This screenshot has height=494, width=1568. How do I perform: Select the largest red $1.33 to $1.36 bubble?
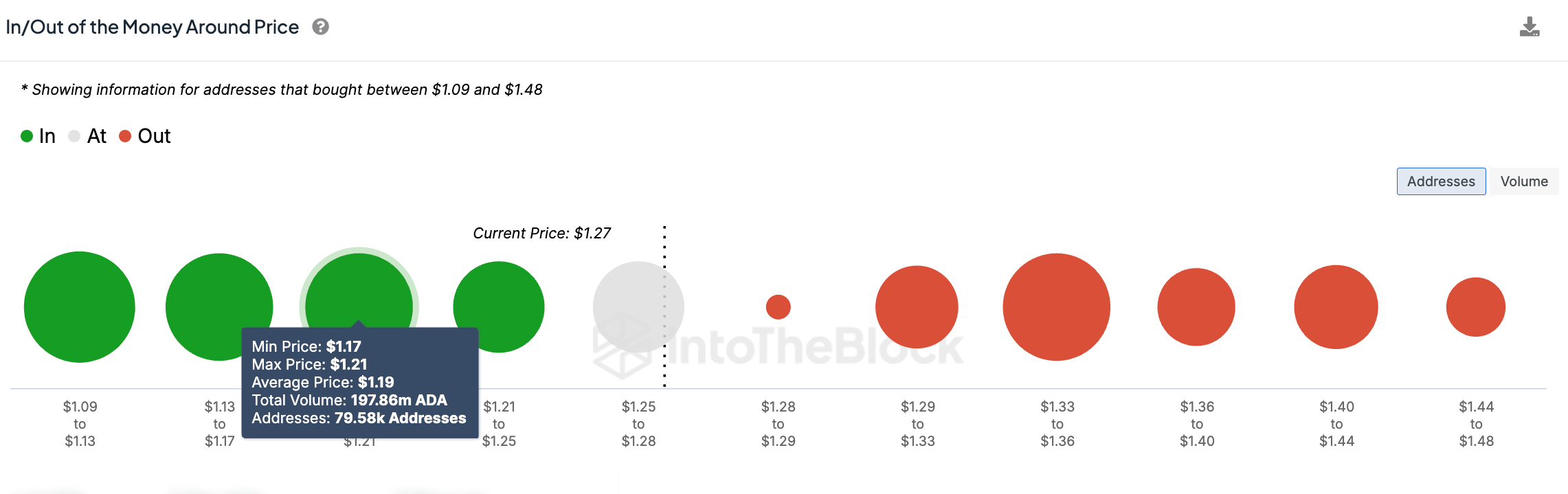pyautogui.click(x=1056, y=307)
